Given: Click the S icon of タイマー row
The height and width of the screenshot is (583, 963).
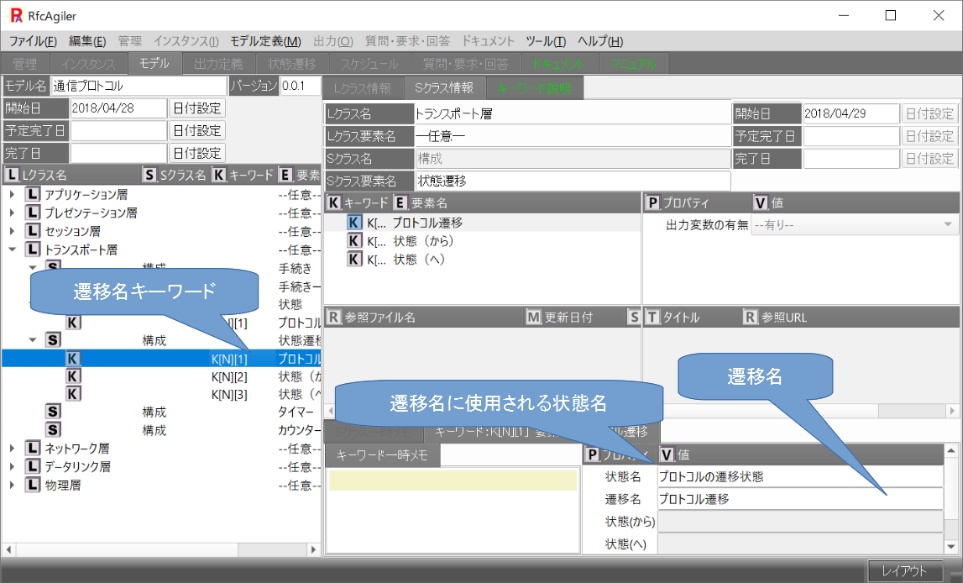Looking at the screenshot, I should (x=53, y=412).
